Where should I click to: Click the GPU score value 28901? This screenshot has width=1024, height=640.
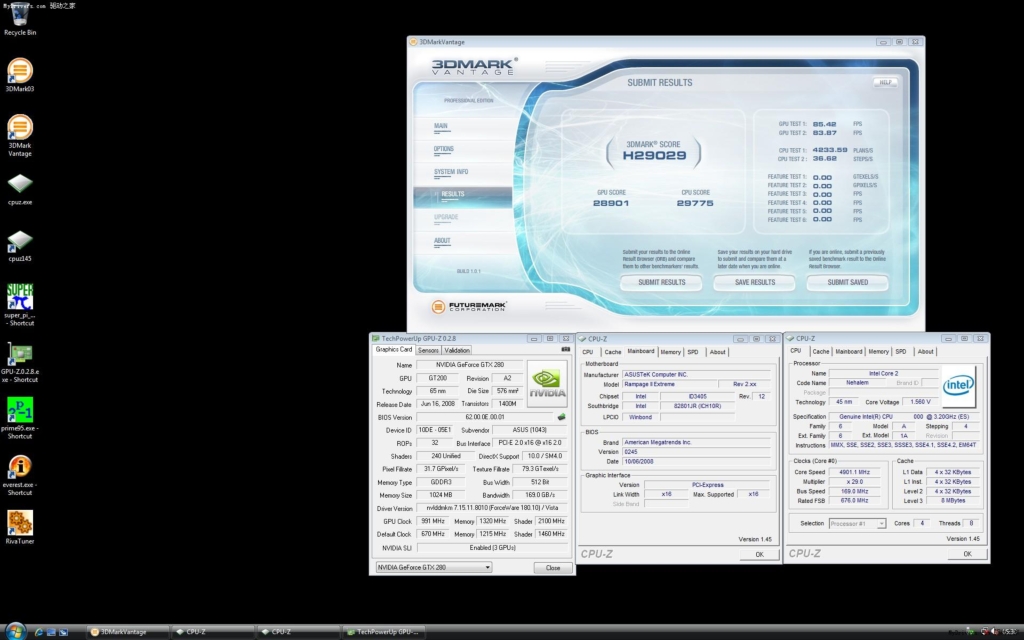point(611,203)
